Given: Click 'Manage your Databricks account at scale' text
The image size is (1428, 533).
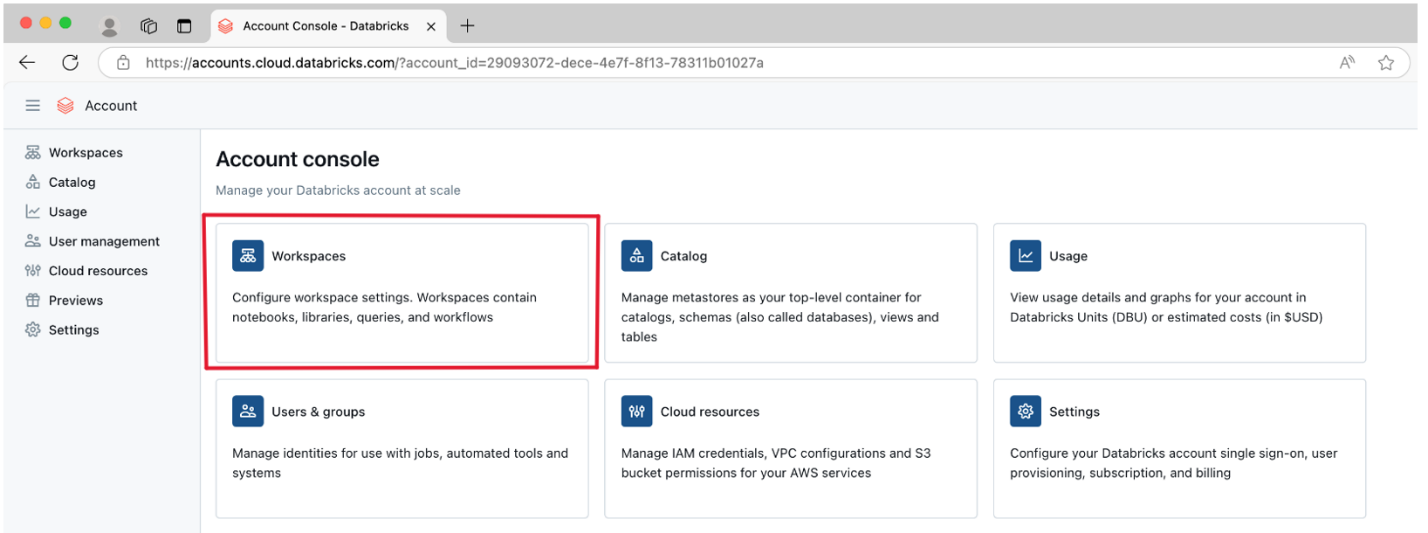Looking at the screenshot, I should click(338, 190).
